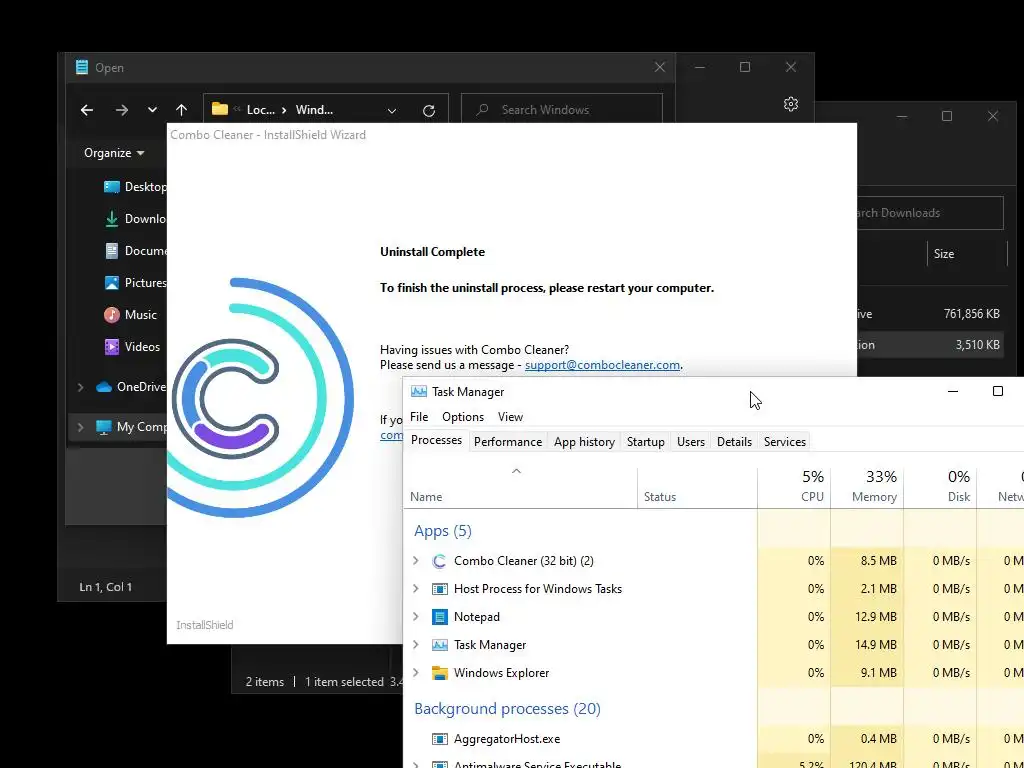Click the Windows Explorer folder icon
This screenshot has height=768, width=1024.
440,673
